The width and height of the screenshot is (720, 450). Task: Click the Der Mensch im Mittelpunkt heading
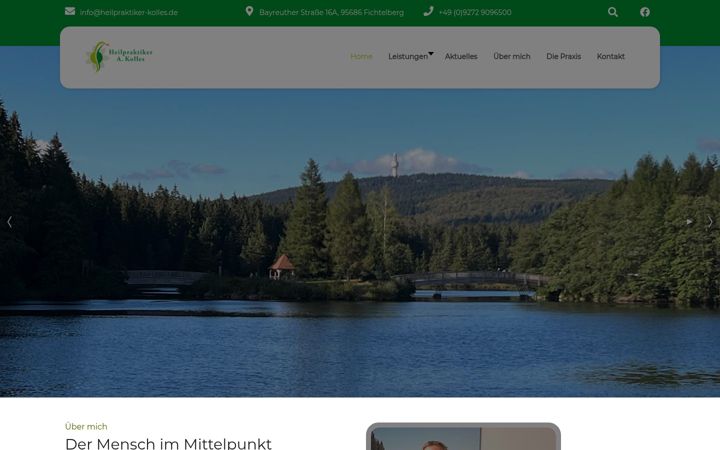point(168,444)
